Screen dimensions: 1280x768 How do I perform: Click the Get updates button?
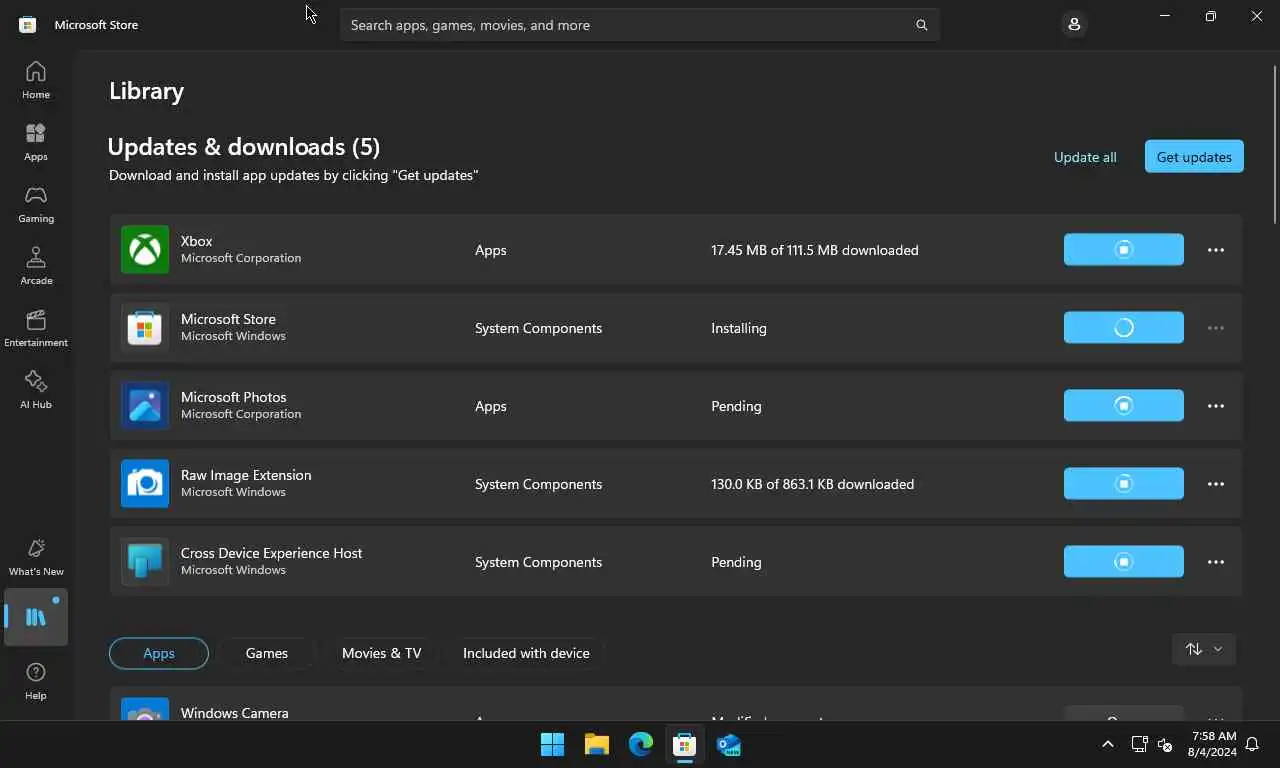[x=1194, y=156]
